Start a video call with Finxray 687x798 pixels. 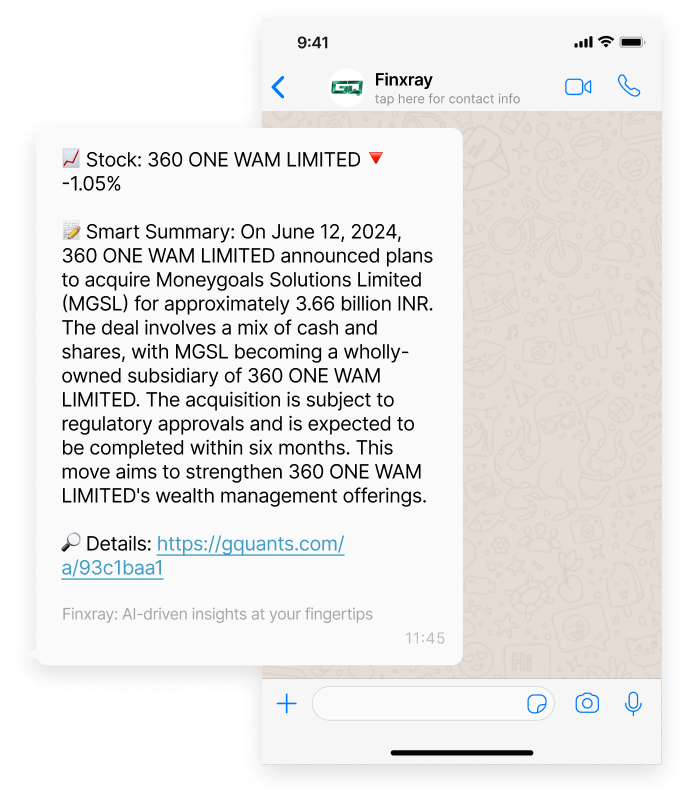(578, 87)
